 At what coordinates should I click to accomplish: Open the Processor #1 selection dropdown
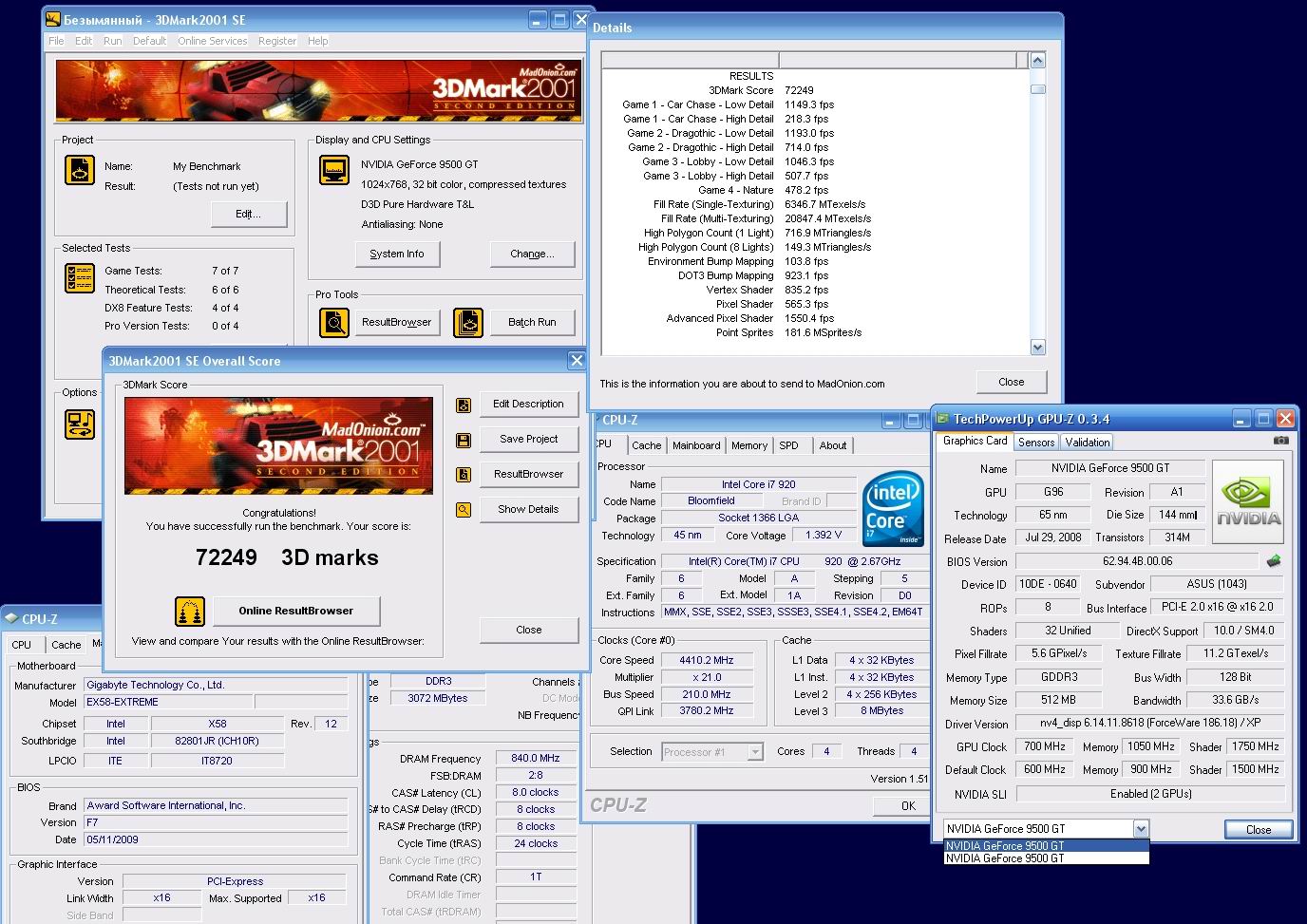pyautogui.click(x=755, y=752)
